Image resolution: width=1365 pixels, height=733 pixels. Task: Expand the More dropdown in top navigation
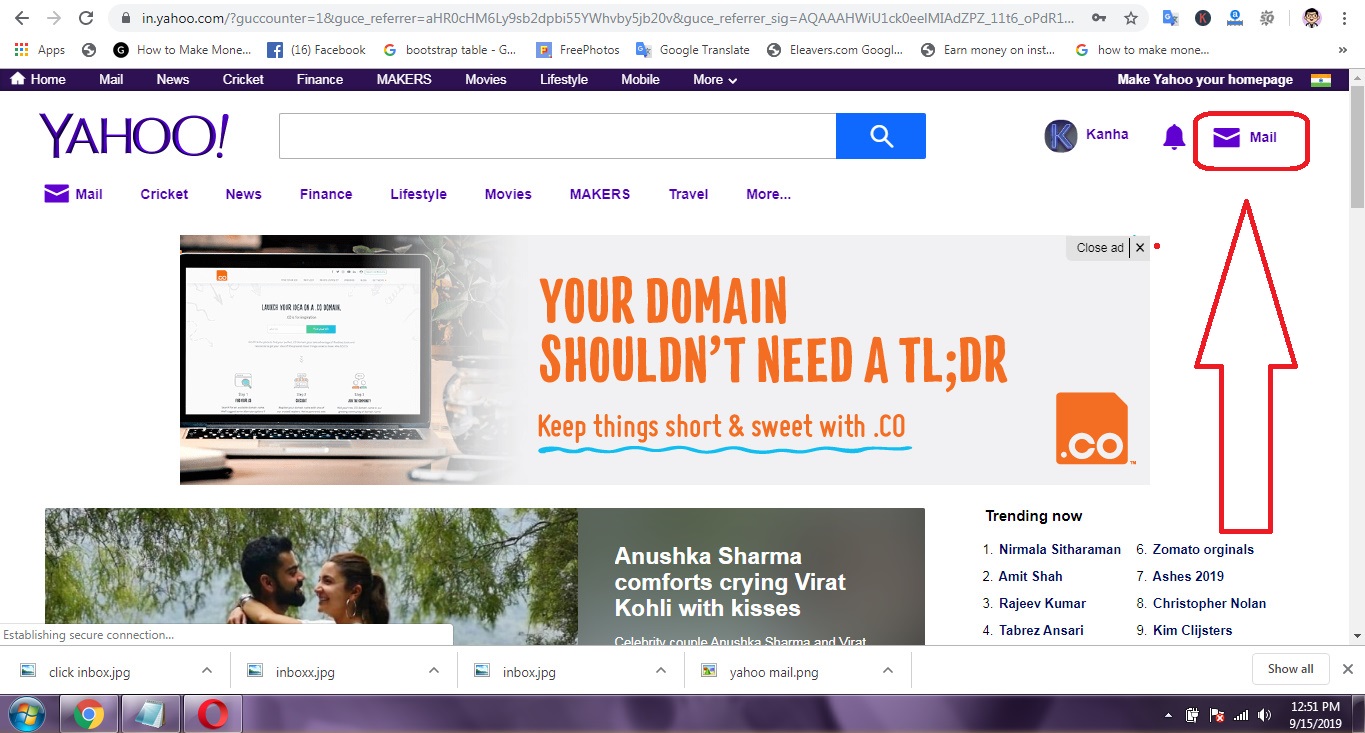pyautogui.click(x=712, y=79)
